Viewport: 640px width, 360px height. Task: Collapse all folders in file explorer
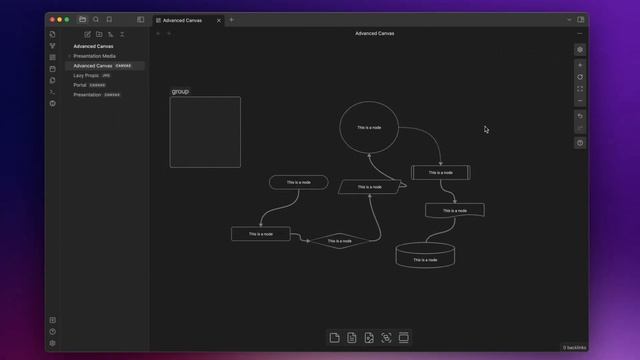click(122, 34)
